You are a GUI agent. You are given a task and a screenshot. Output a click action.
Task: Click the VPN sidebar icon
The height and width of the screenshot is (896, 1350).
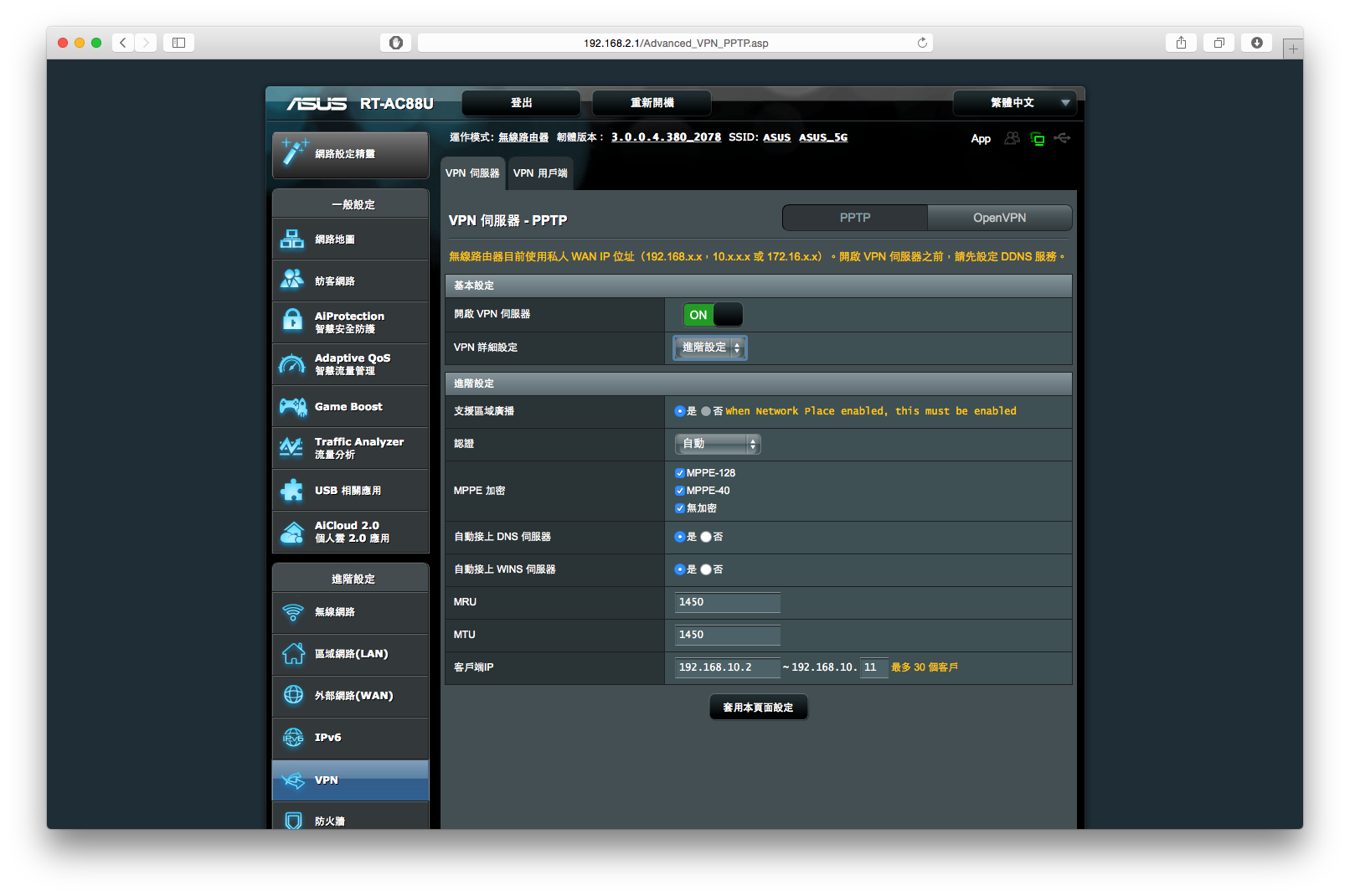click(293, 780)
